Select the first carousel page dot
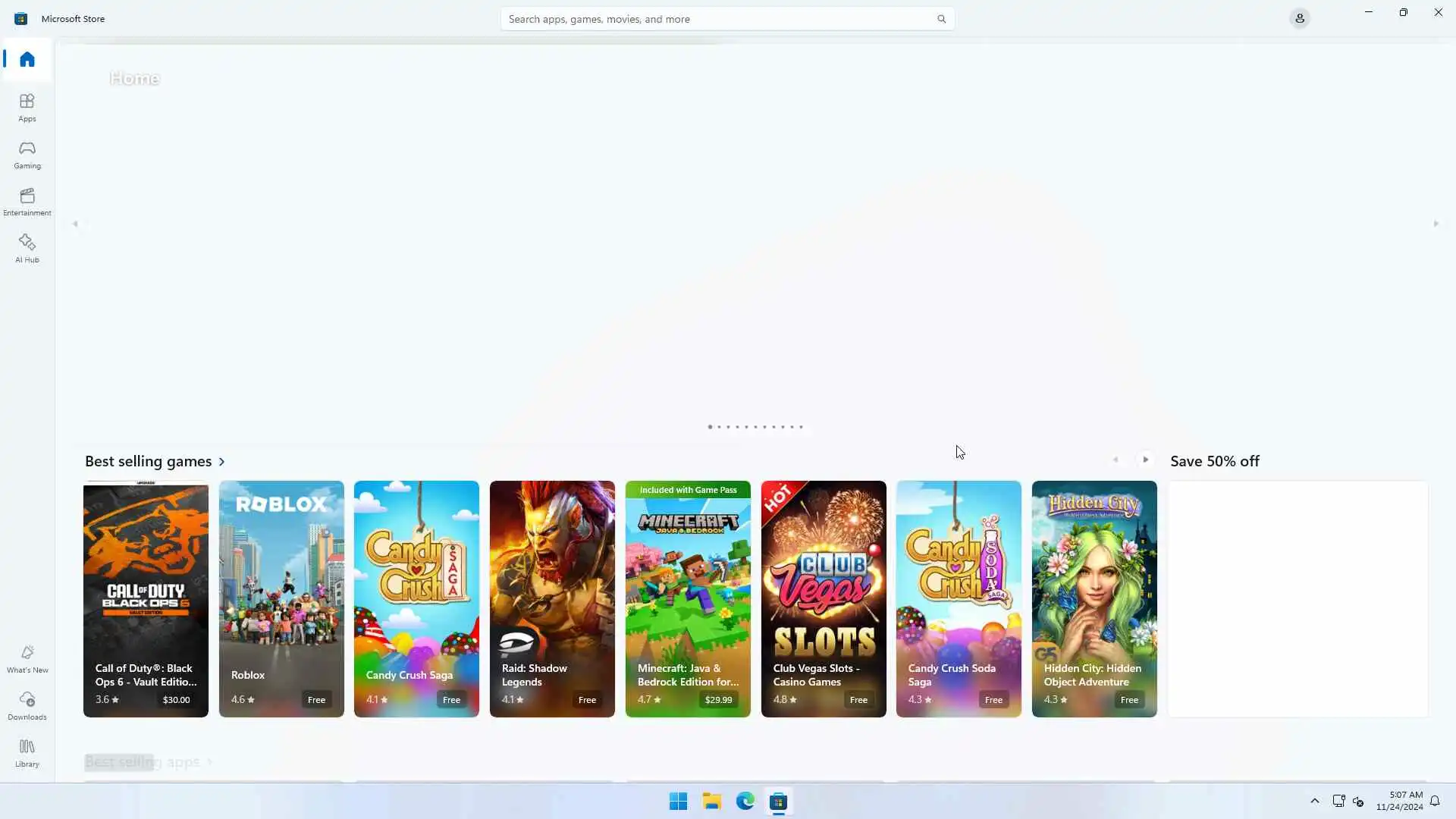Viewport: 1456px width, 819px height. click(710, 427)
